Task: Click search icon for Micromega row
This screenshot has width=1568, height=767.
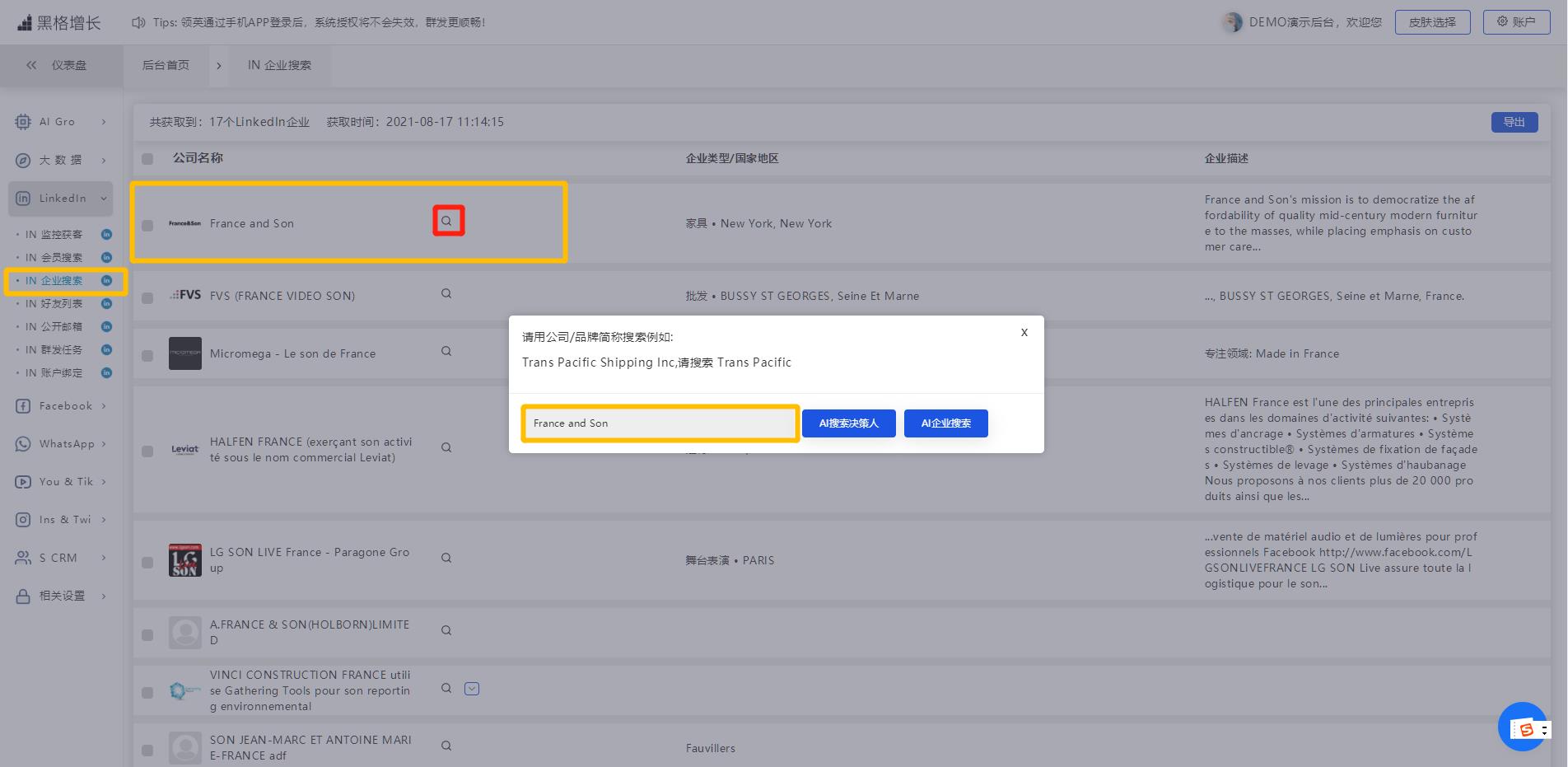Action: click(446, 351)
